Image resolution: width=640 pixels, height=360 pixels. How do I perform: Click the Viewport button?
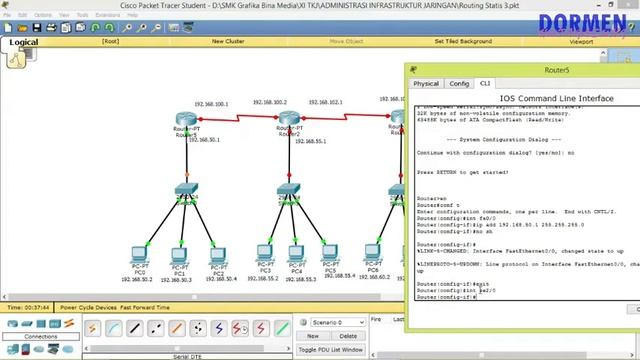click(581, 42)
